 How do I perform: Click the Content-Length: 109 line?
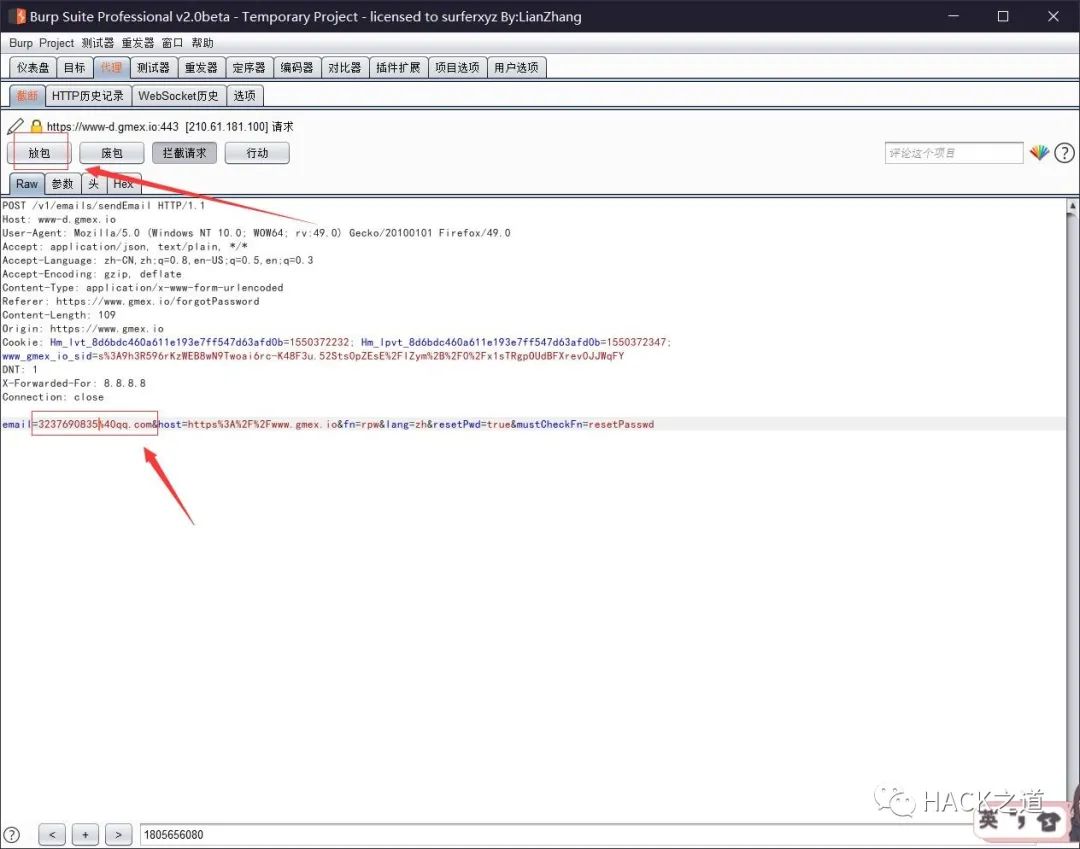click(x=59, y=315)
